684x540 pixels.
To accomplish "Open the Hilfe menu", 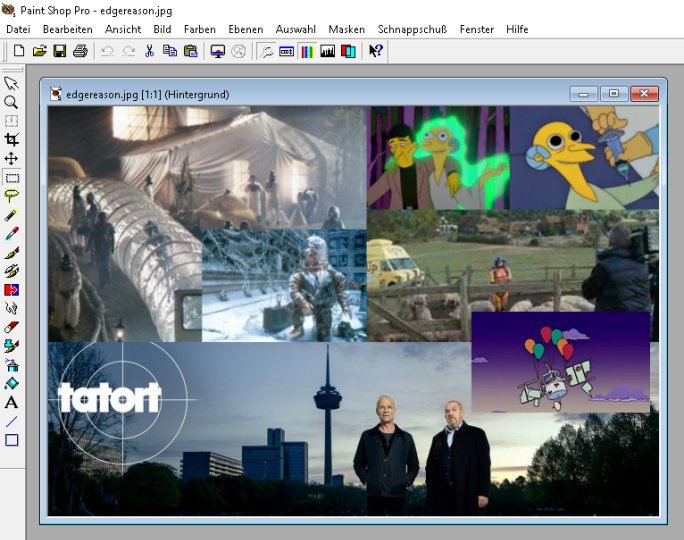I will [517, 29].
